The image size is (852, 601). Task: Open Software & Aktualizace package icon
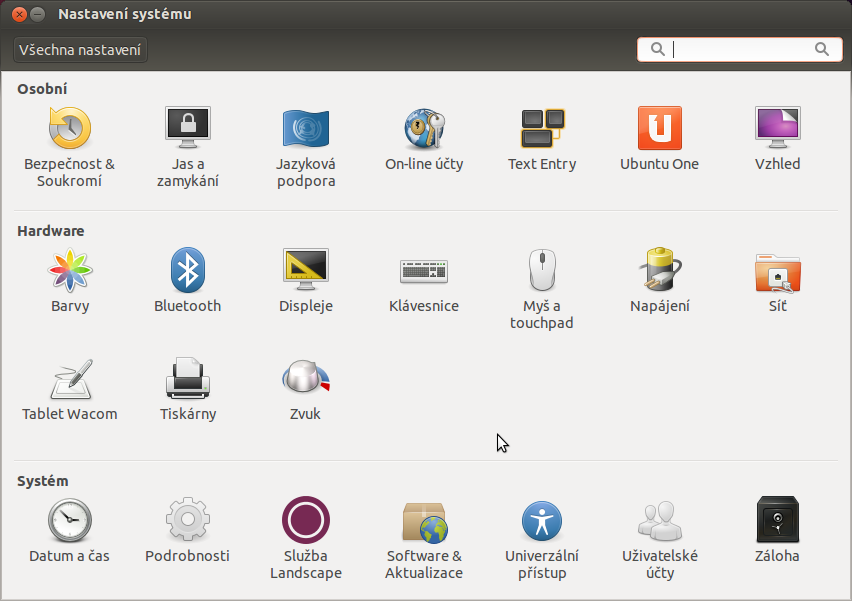pyautogui.click(x=425, y=522)
